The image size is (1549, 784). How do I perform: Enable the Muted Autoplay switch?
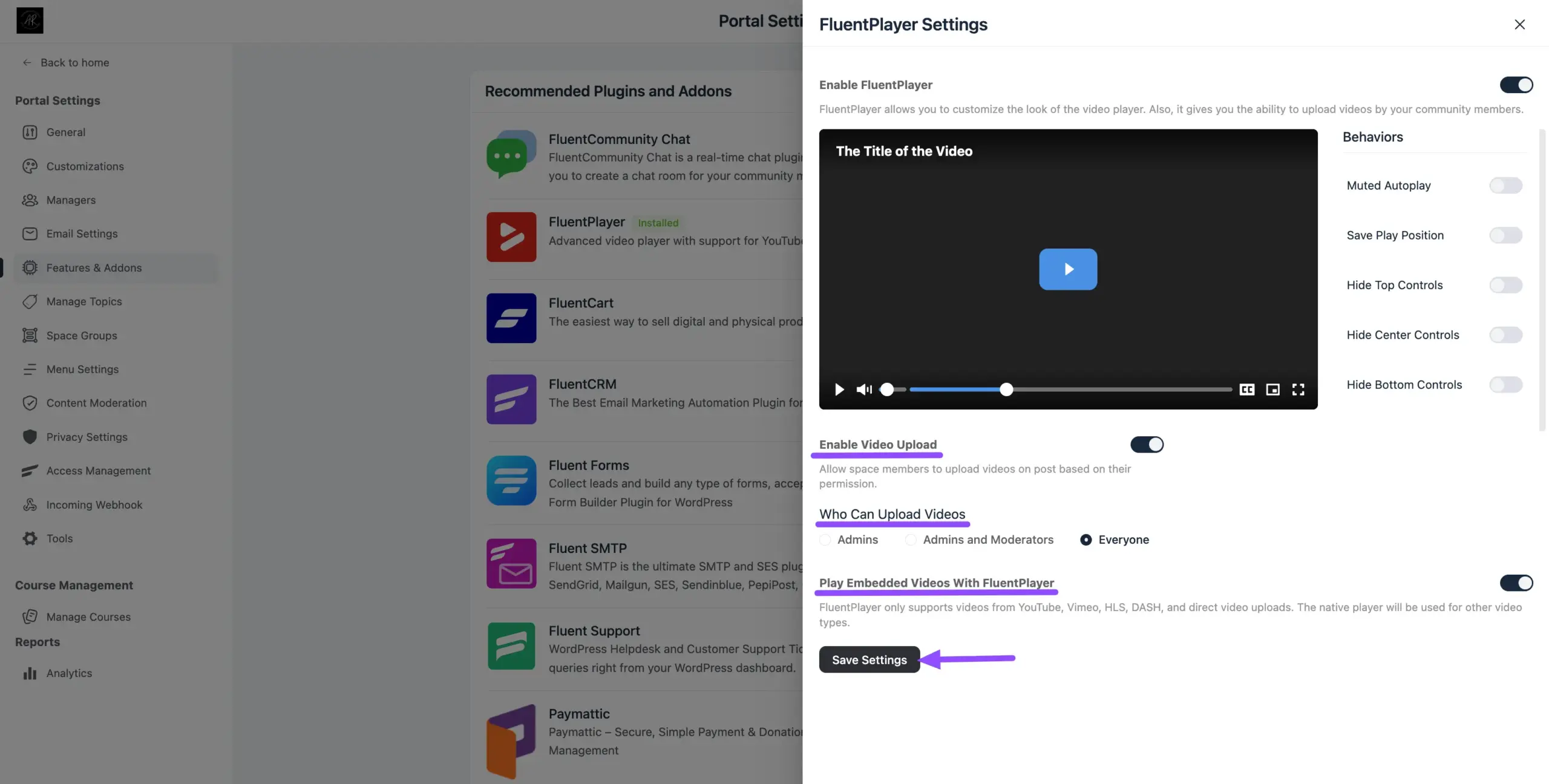(x=1505, y=185)
